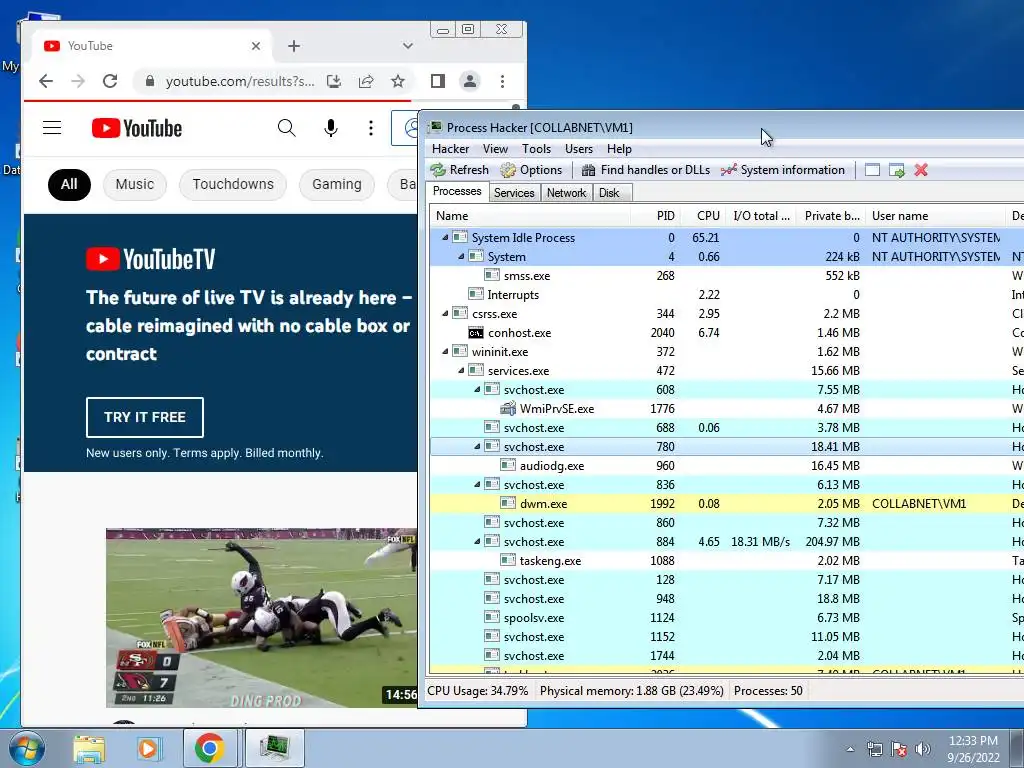
Task: Collapse svchost.exe PID 836 node
Action: click(477, 485)
